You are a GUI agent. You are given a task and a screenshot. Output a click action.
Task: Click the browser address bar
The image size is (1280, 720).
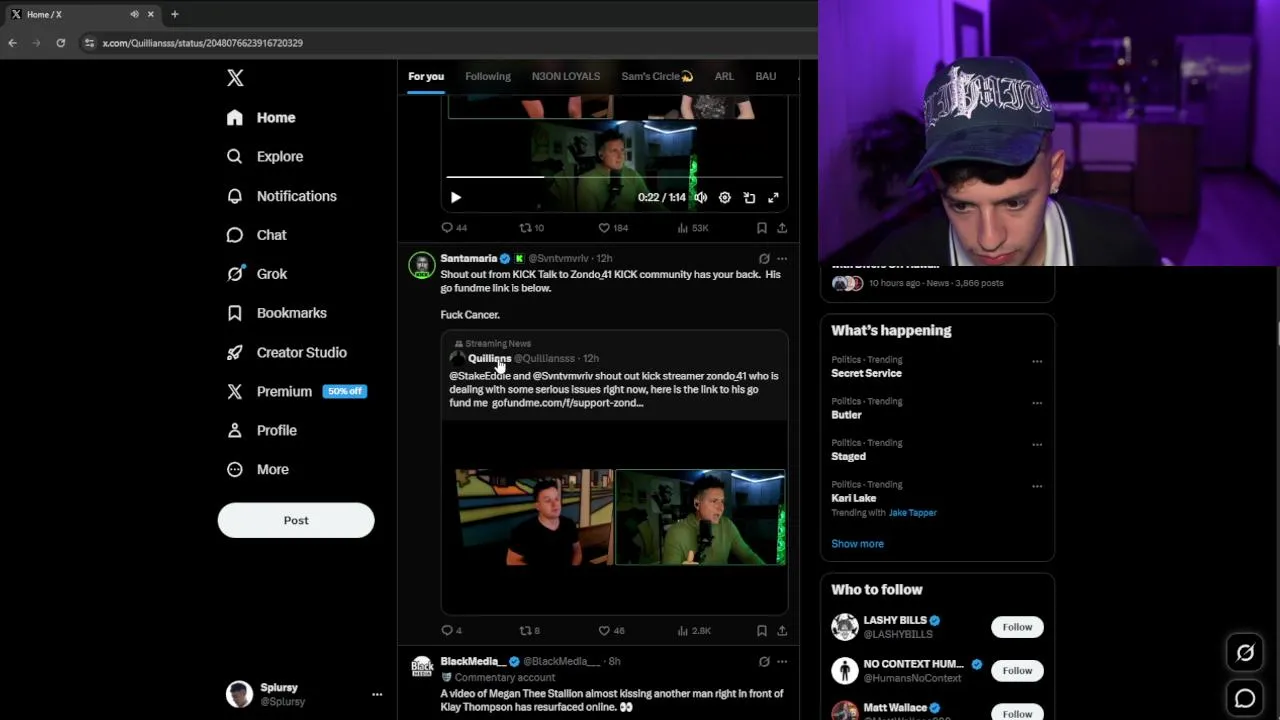(450, 43)
